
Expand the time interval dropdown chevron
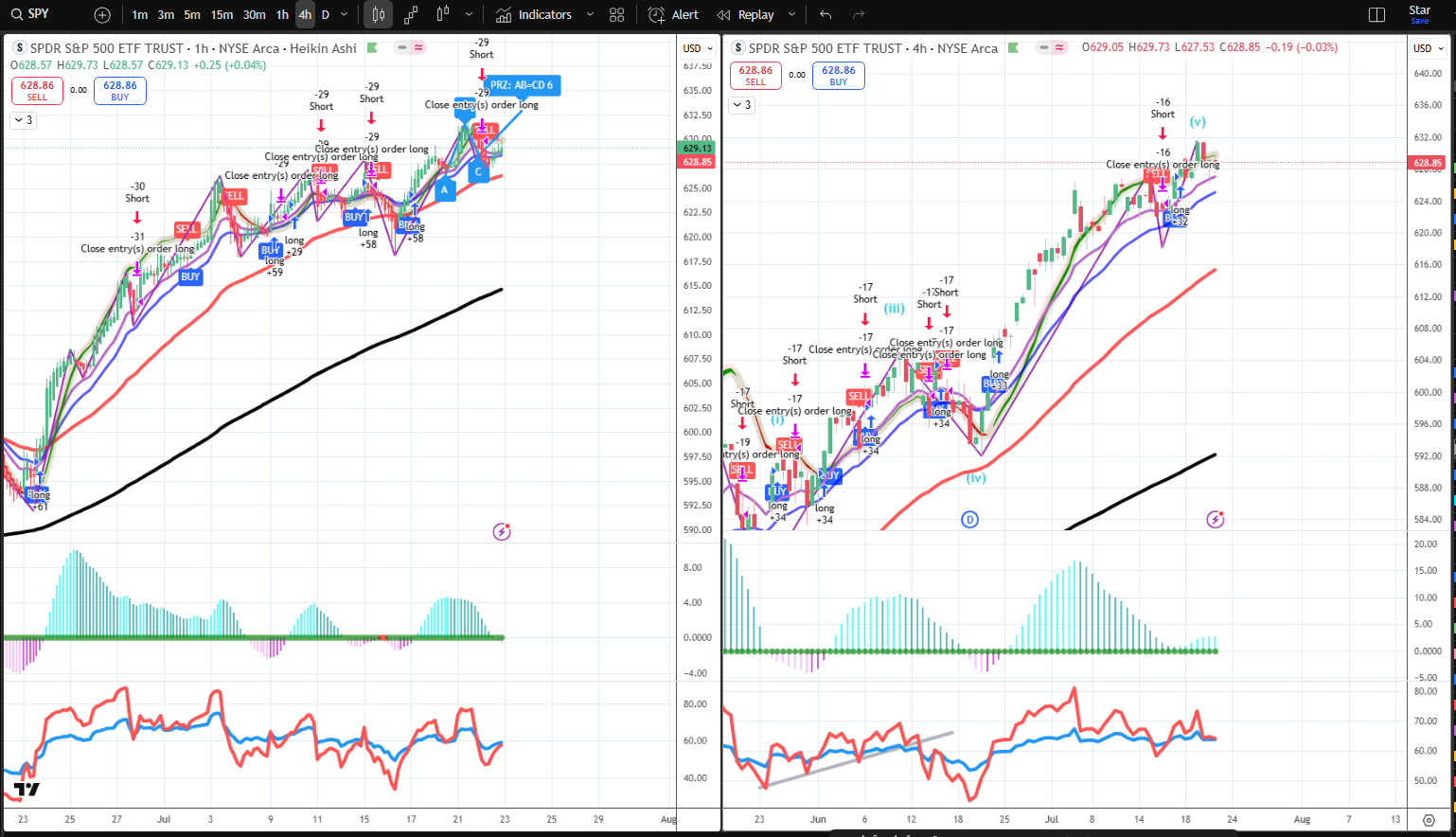pos(344,15)
